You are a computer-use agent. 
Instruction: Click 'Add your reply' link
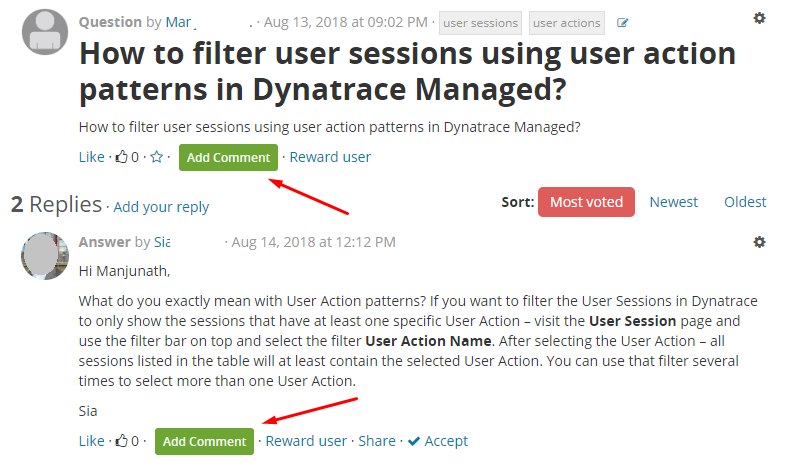161,207
